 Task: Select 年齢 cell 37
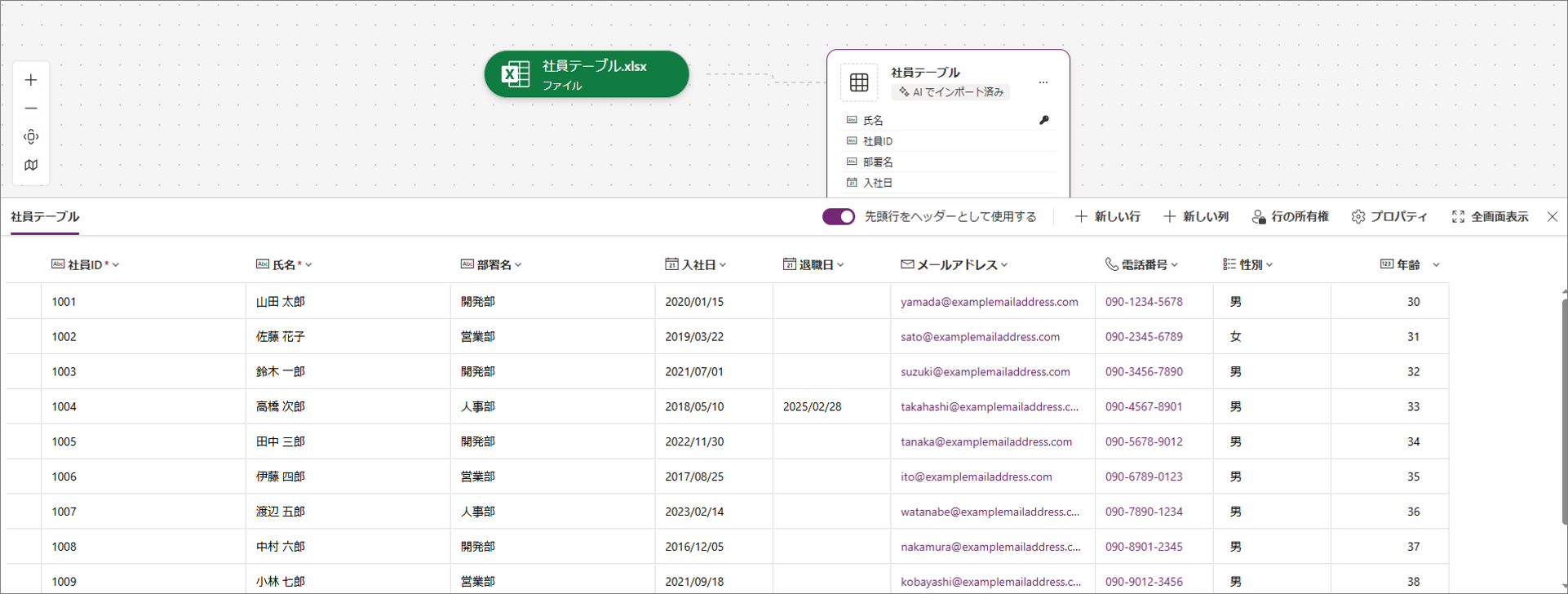(1390, 547)
